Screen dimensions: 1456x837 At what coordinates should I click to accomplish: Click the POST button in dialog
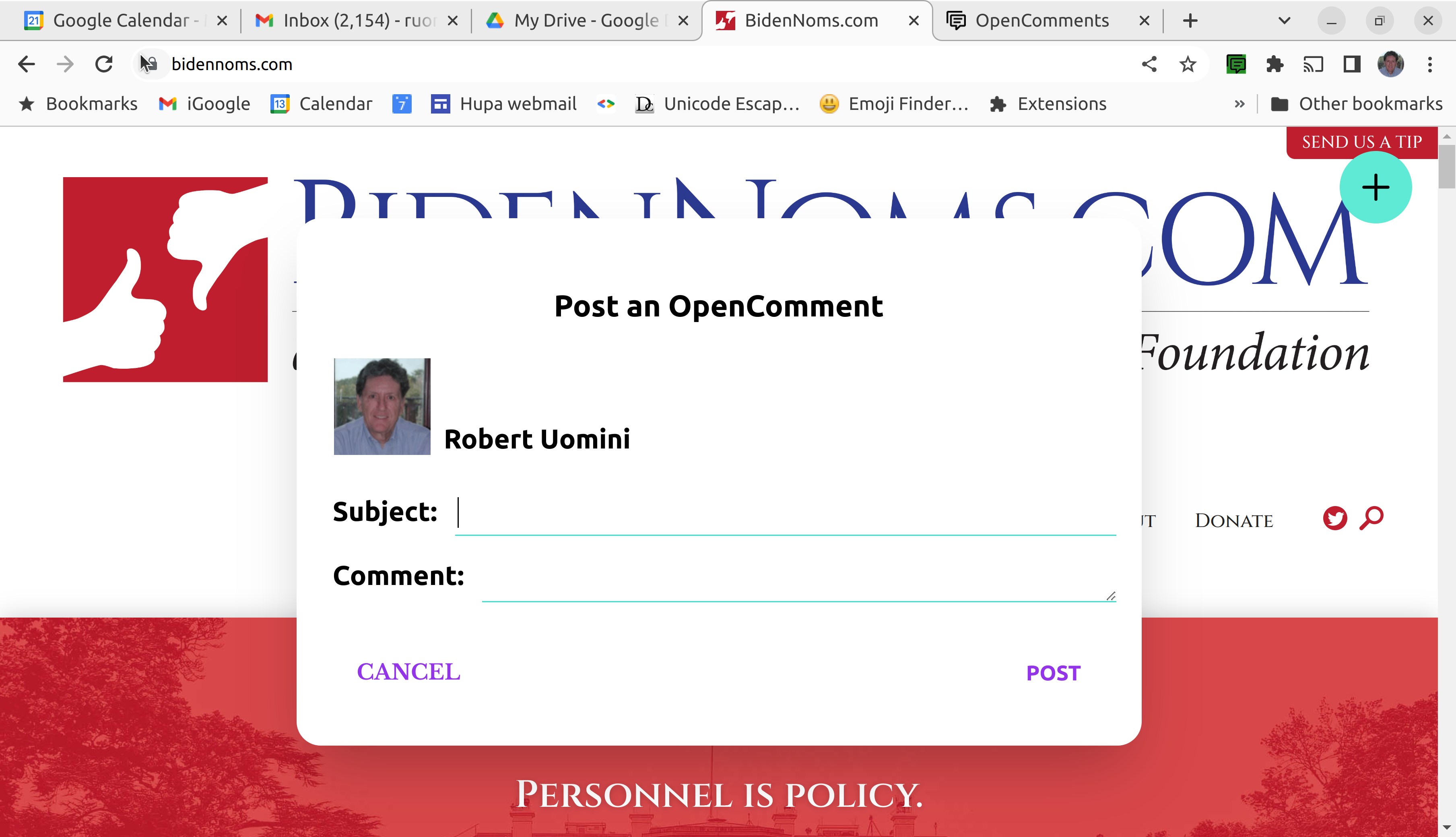[x=1053, y=673]
